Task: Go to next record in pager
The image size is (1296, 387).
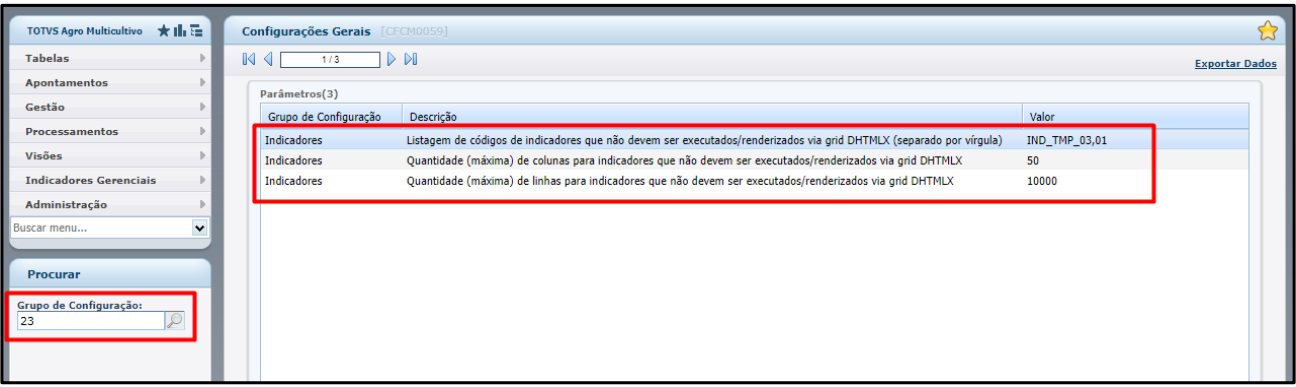Action: point(392,60)
